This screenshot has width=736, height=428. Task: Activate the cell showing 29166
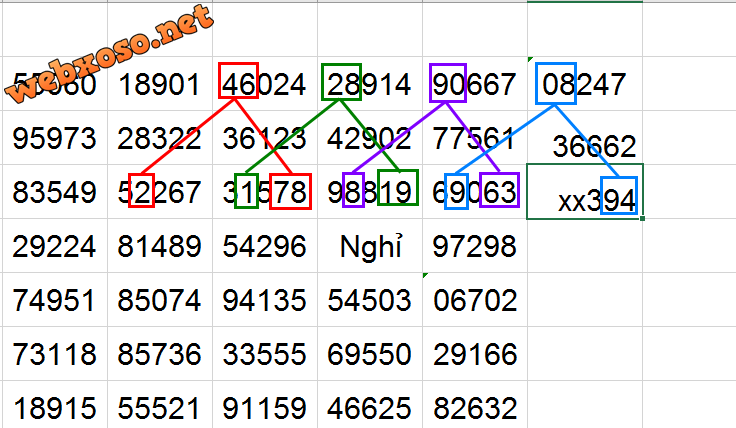pos(475,353)
